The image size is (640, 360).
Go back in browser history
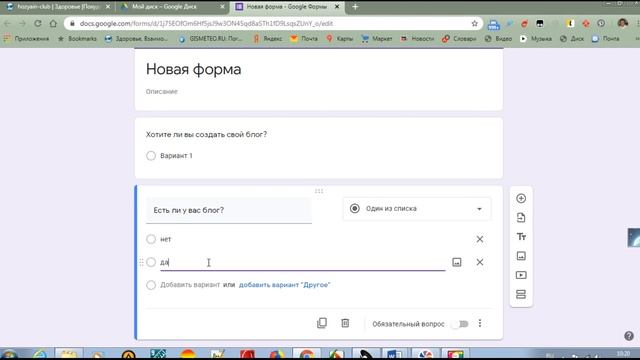click(x=7, y=24)
